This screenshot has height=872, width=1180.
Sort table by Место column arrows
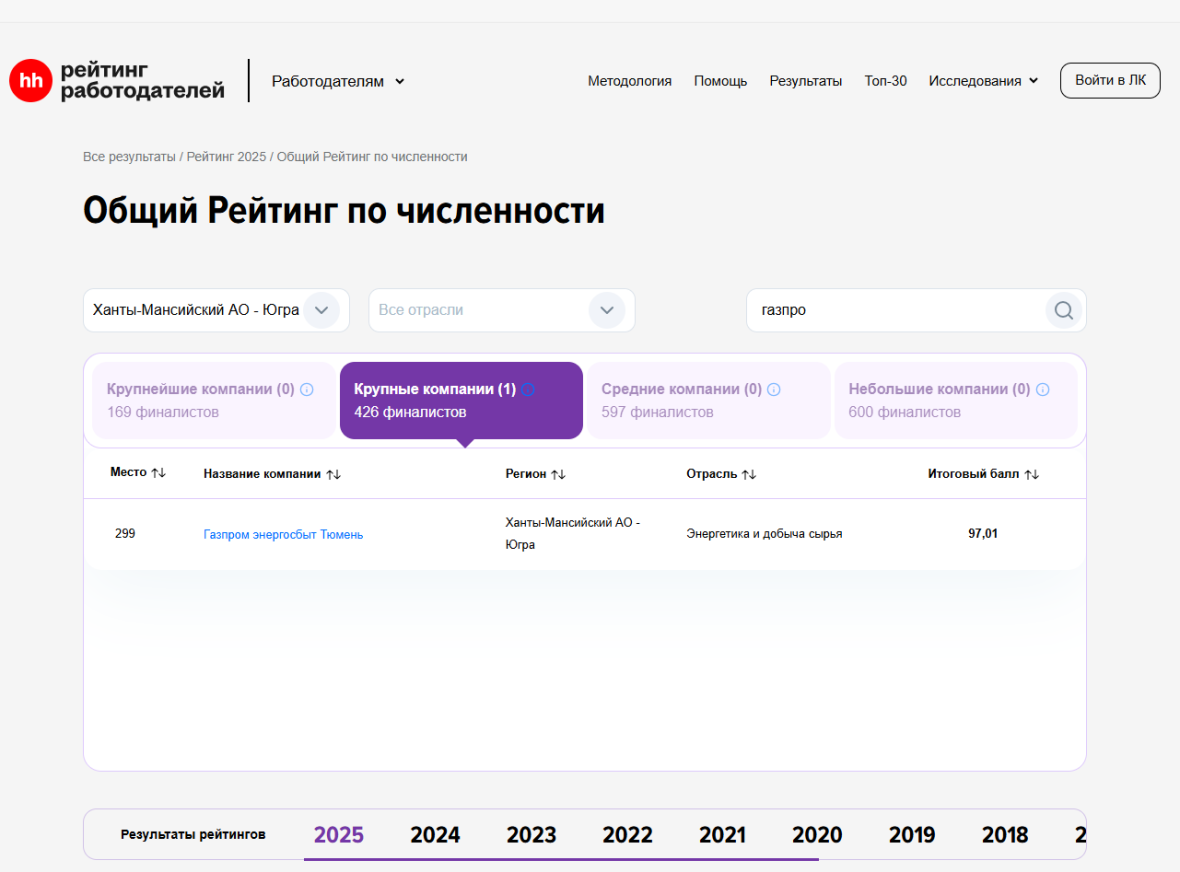[x=158, y=473]
